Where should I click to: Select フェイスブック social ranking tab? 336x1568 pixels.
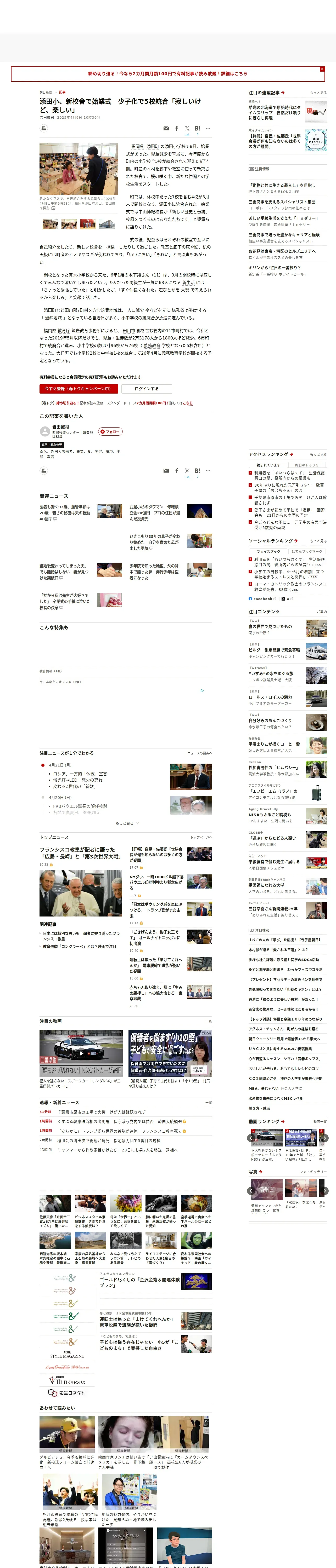click(268, 551)
